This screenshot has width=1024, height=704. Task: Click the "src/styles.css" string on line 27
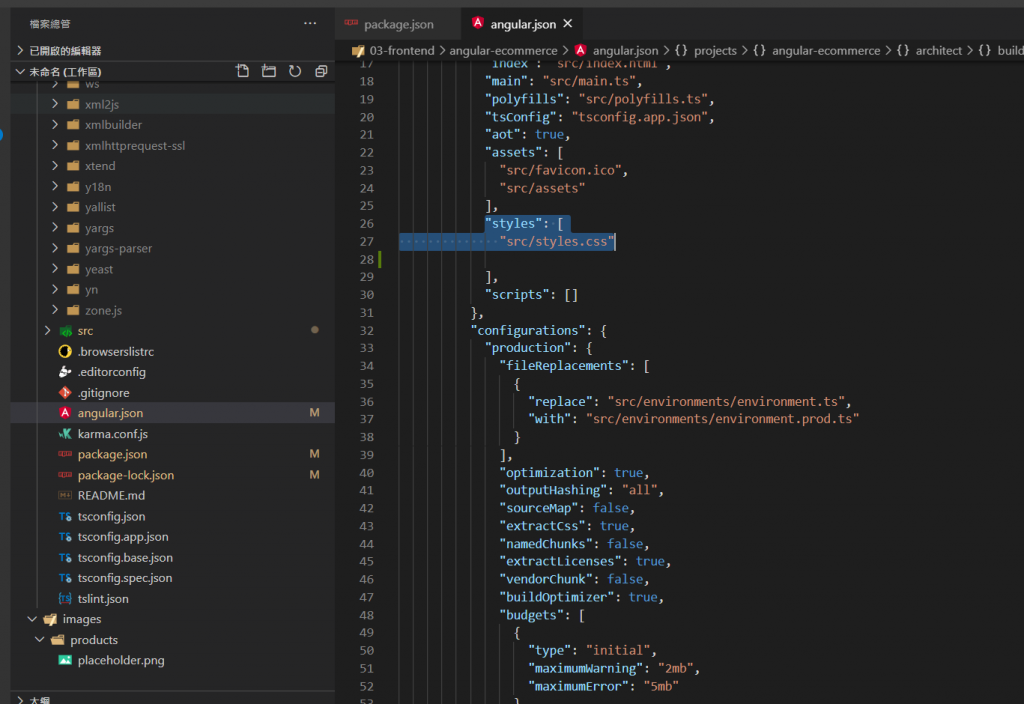point(557,242)
